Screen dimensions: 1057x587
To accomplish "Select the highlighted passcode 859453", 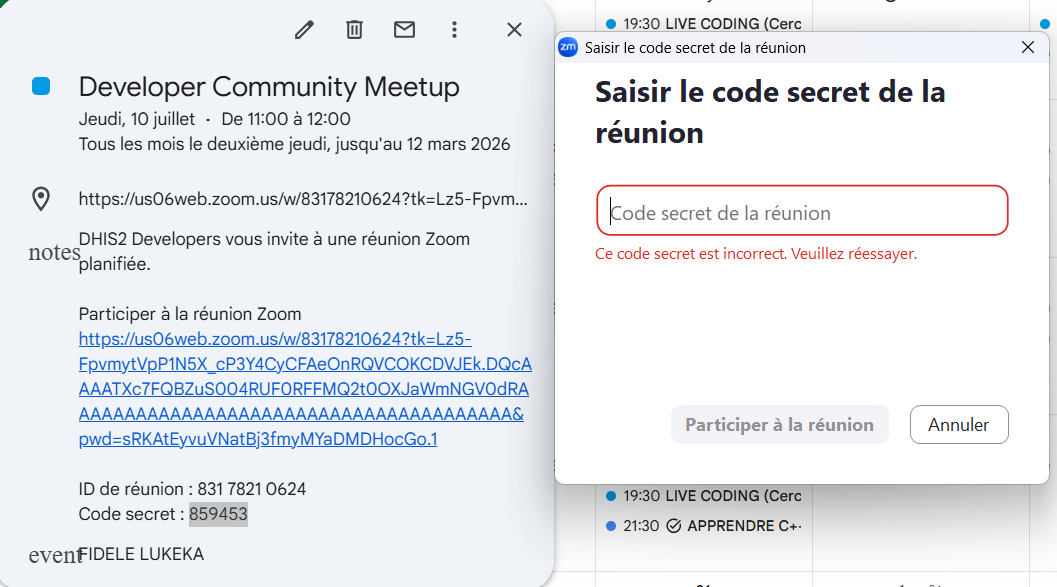I will pos(218,514).
